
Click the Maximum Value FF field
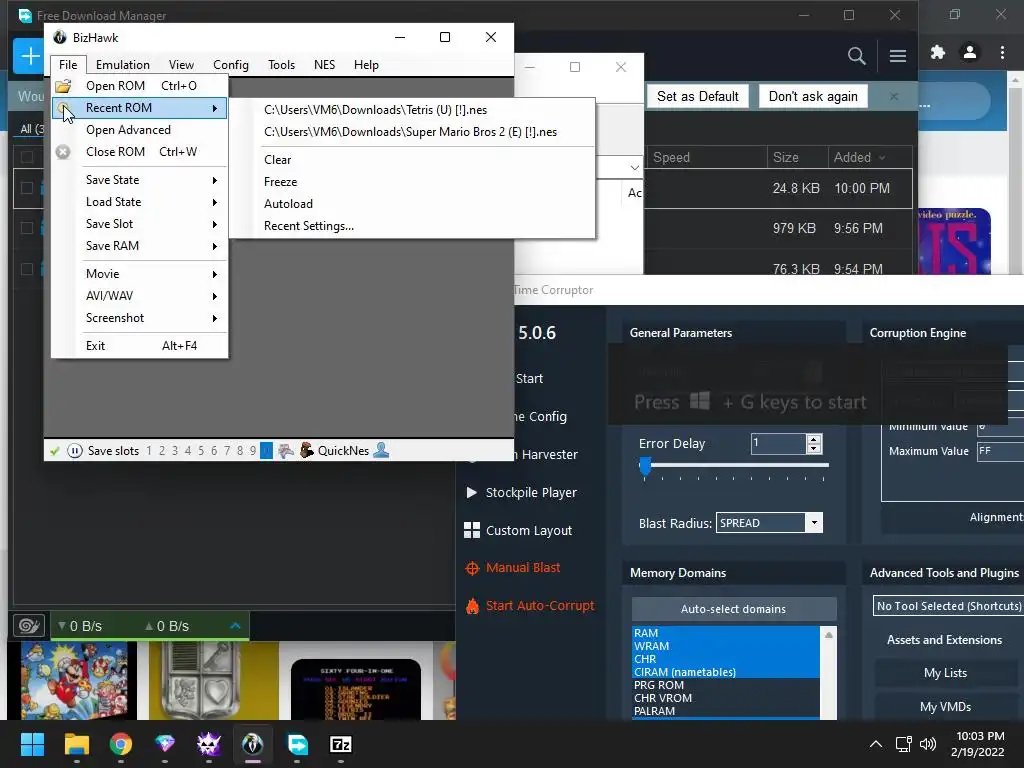point(1000,451)
